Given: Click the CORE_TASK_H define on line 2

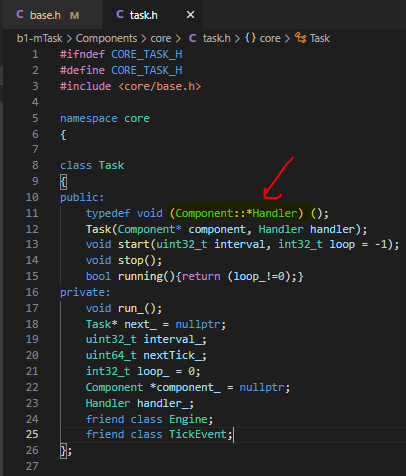Looking at the screenshot, I should click(147, 70).
